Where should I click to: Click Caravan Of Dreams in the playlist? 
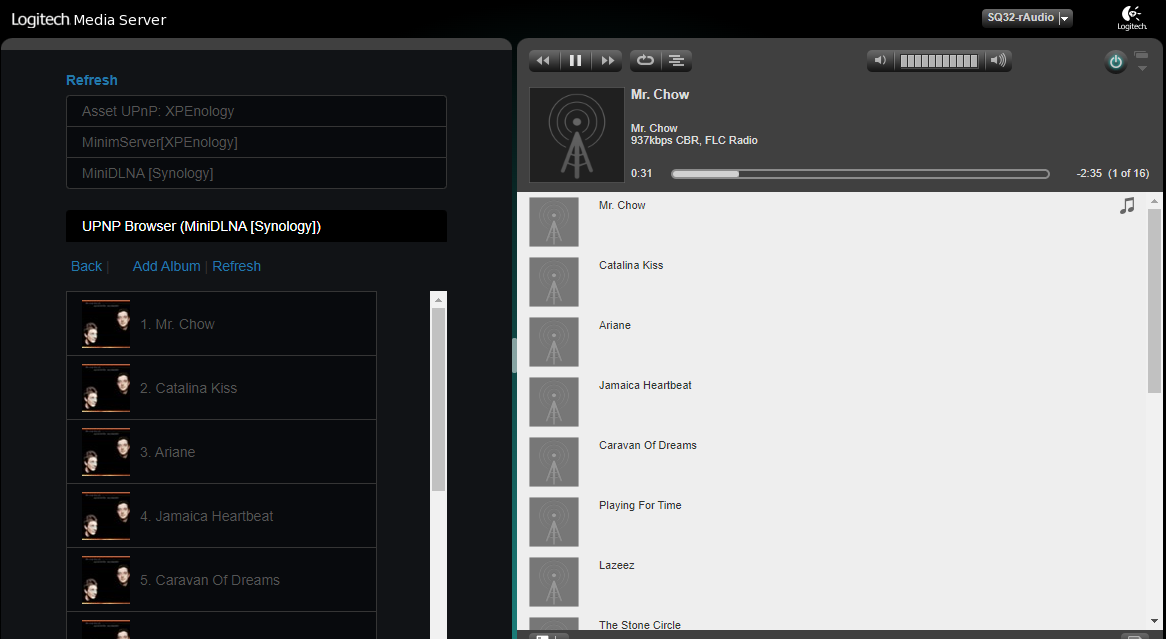tap(648, 446)
